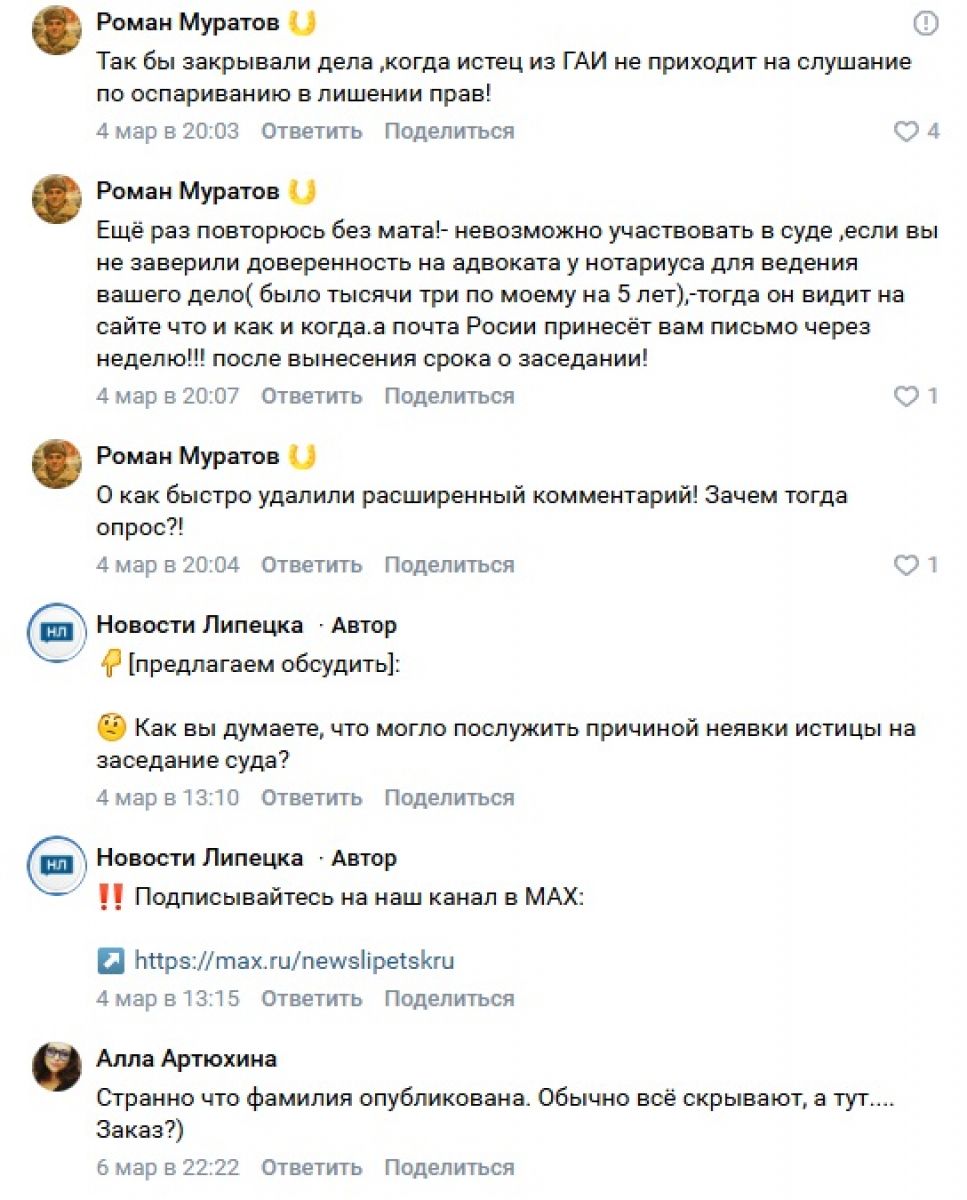Open Алла Артюхина name link

[187, 1058]
